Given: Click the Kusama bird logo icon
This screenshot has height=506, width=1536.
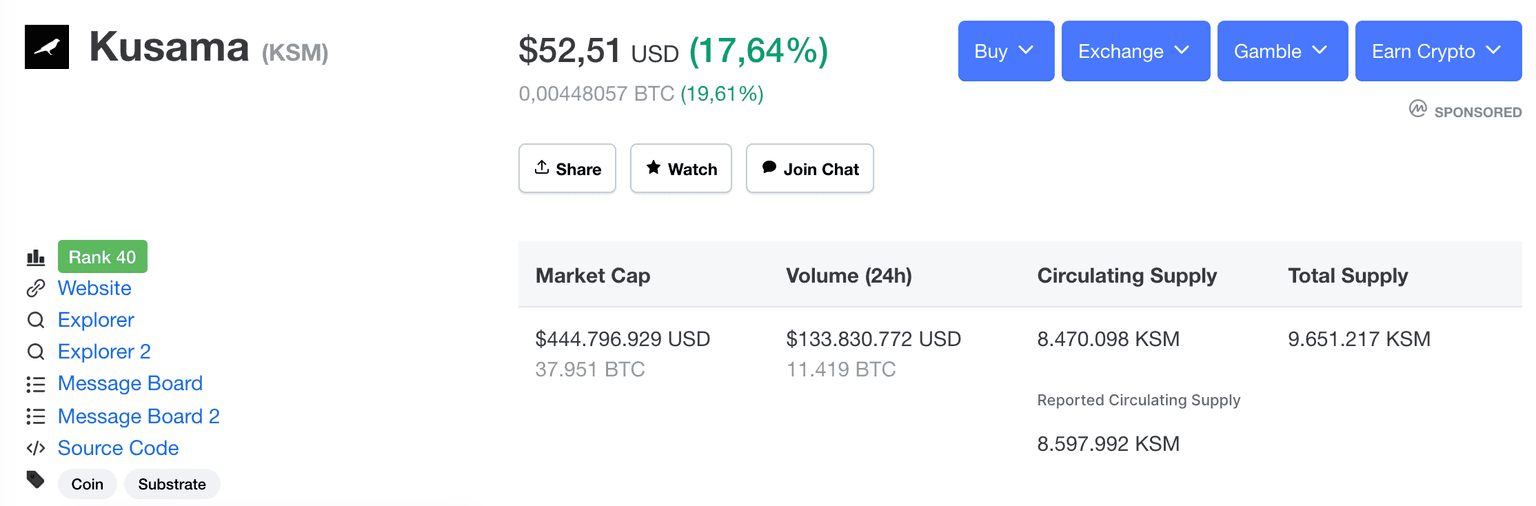Looking at the screenshot, I should pyautogui.click(x=46, y=47).
